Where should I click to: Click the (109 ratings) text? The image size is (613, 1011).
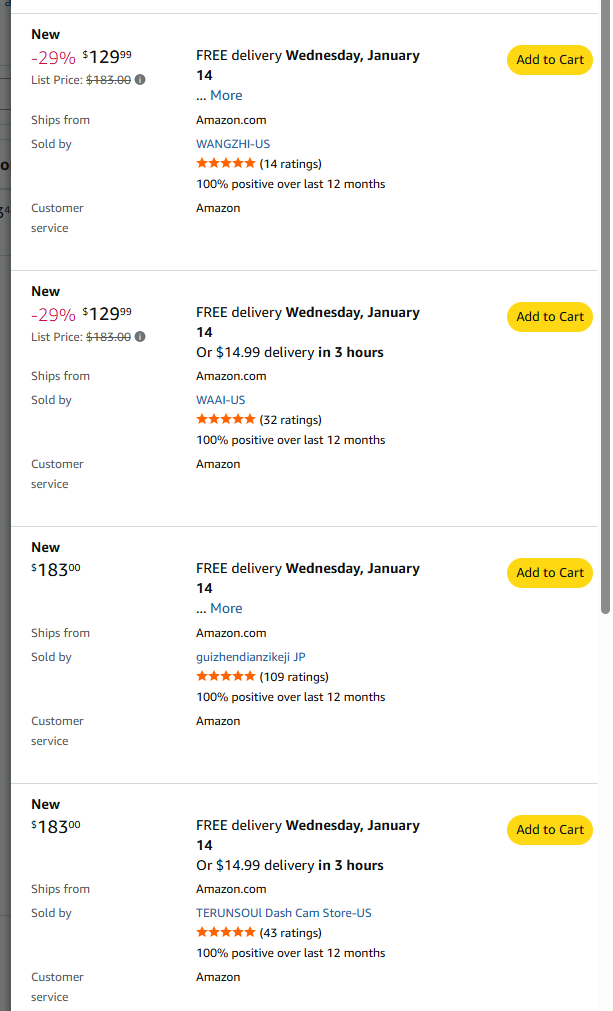tap(294, 677)
